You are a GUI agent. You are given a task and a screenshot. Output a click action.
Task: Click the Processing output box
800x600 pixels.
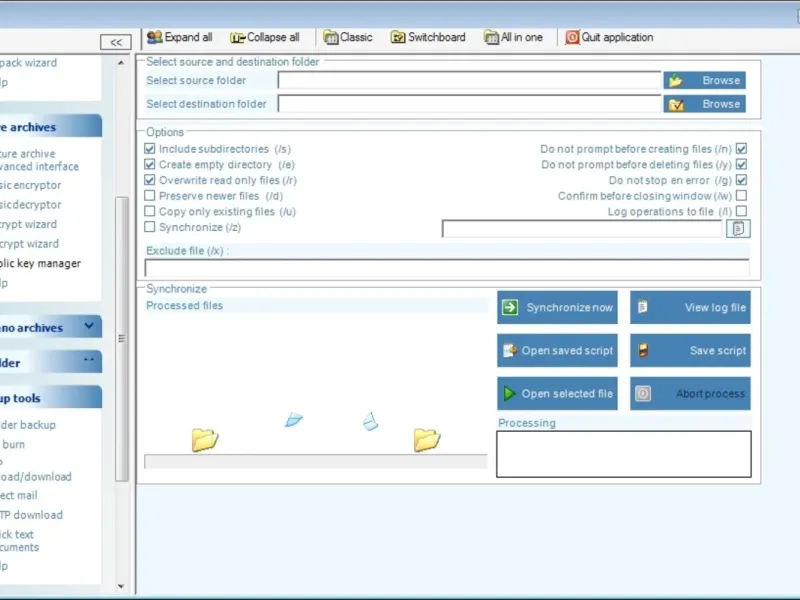pyautogui.click(x=623, y=454)
